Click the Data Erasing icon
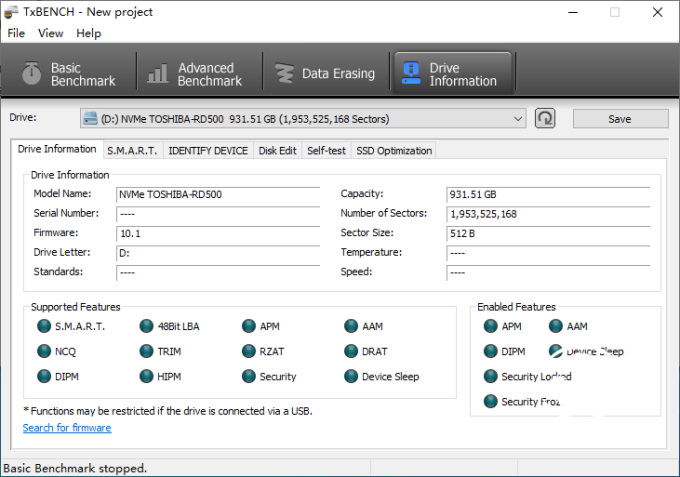This screenshot has height=477, width=680. click(x=284, y=73)
